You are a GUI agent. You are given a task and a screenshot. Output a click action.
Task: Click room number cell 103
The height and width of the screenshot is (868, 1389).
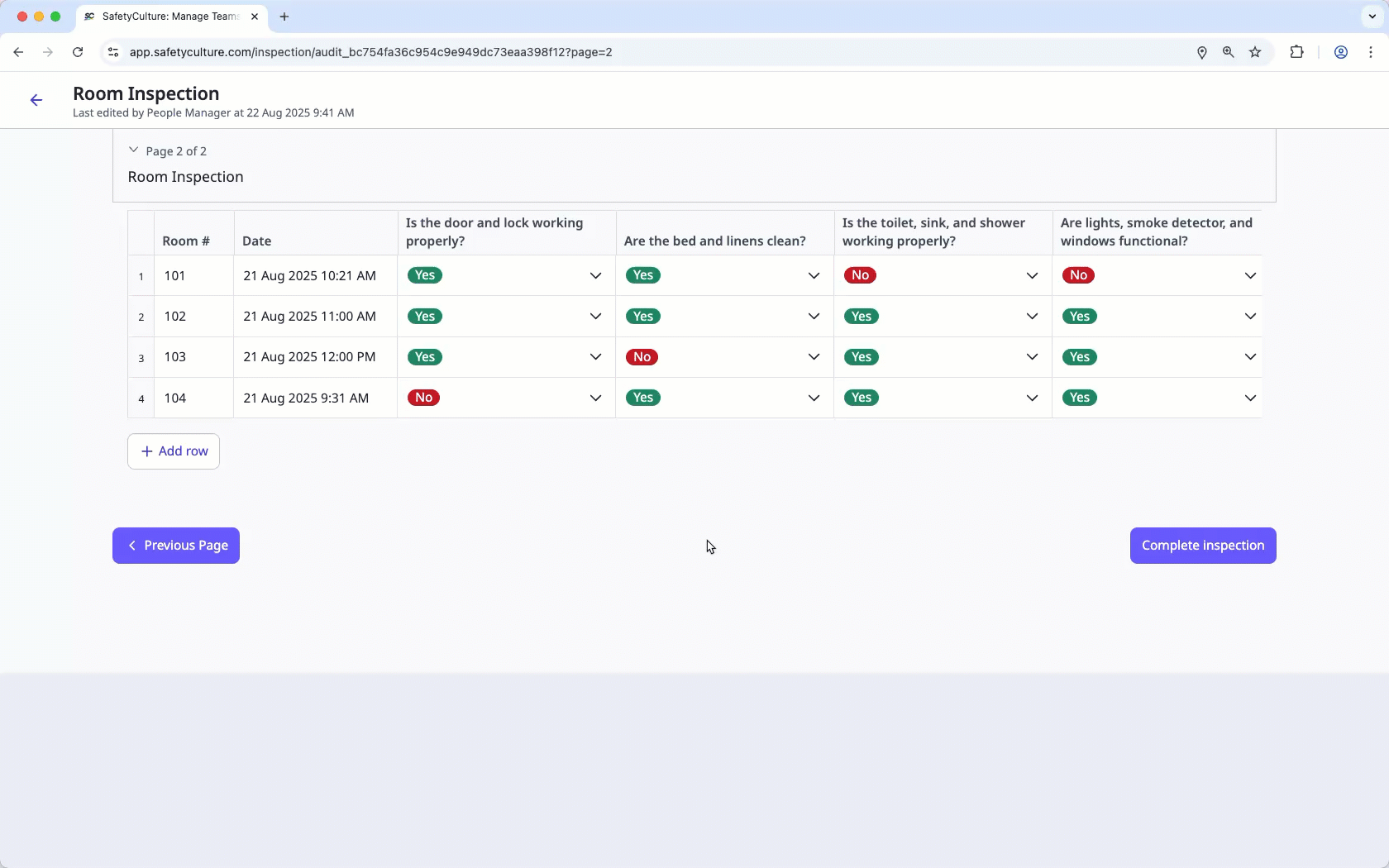pos(193,357)
